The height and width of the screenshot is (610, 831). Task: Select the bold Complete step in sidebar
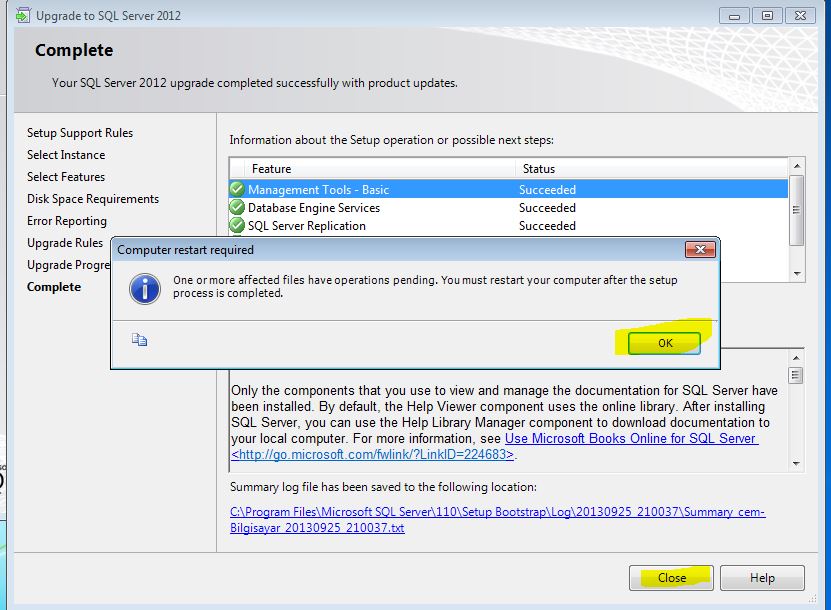coord(54,287)
